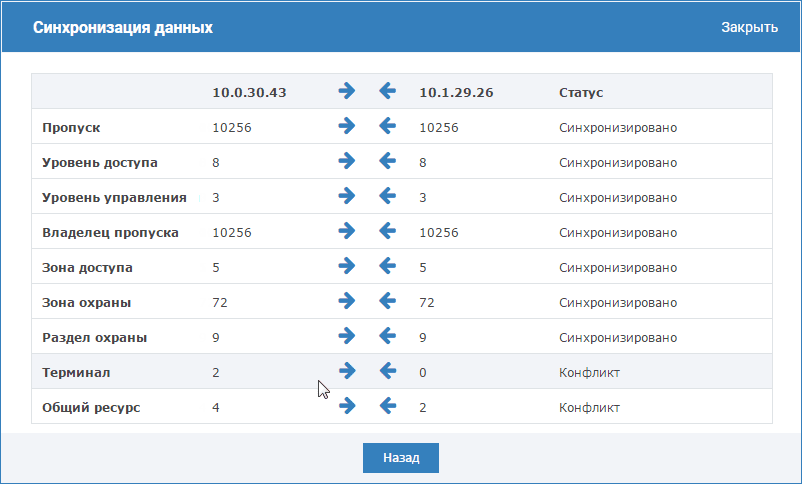Click left arrow in Раздел охраны row

tap(387, 336)
